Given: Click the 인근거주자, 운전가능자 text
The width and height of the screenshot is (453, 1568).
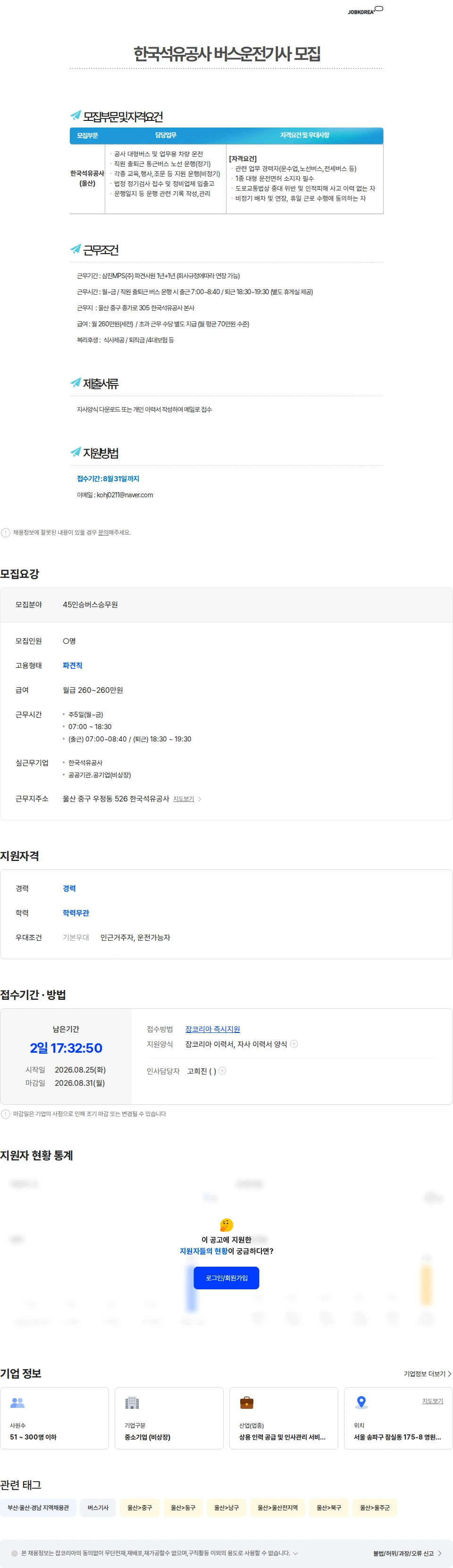Looking at the screenshot, I should [135, 937].
